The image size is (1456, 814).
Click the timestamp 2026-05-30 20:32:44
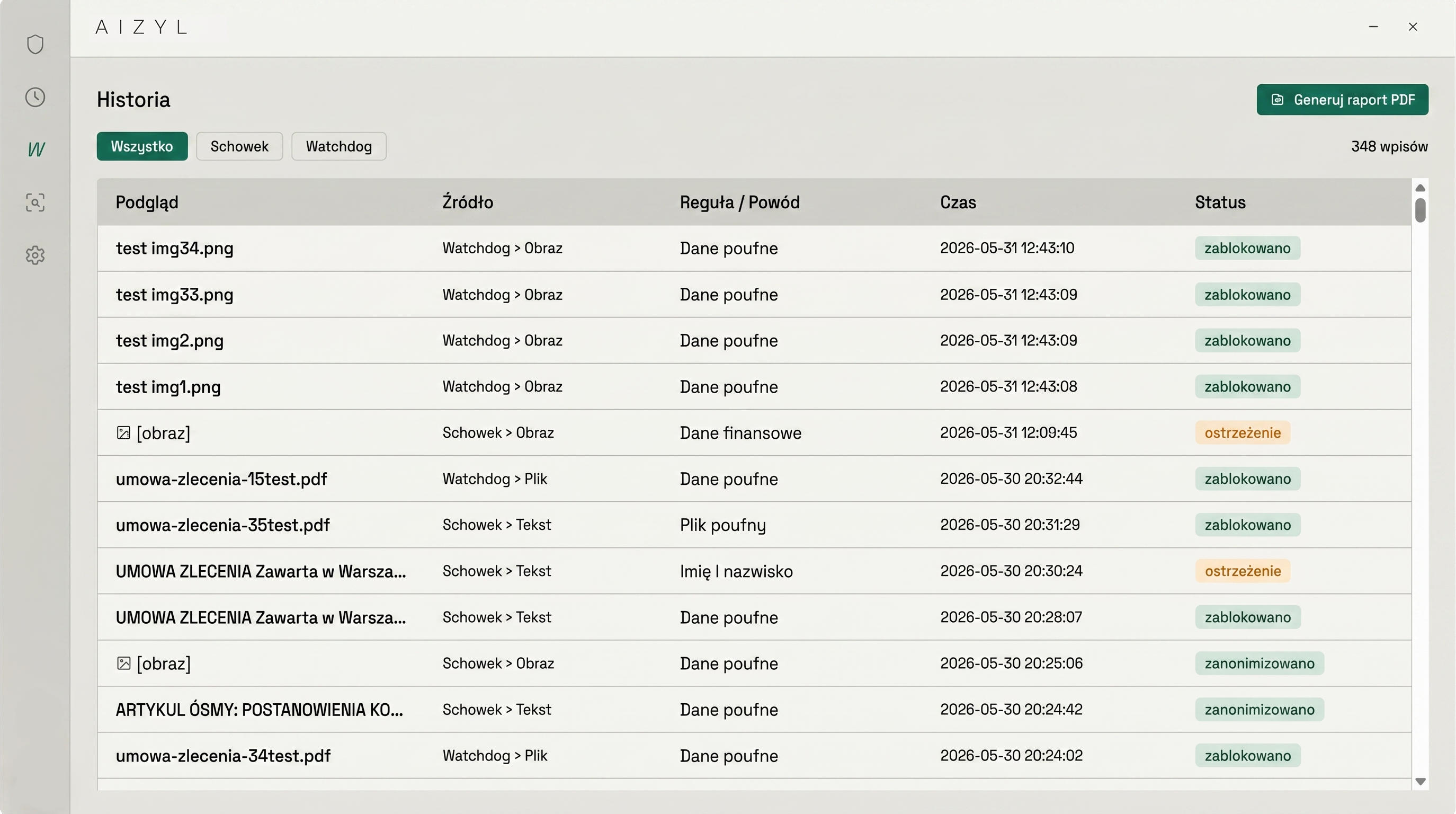(x=1011, y=479)
